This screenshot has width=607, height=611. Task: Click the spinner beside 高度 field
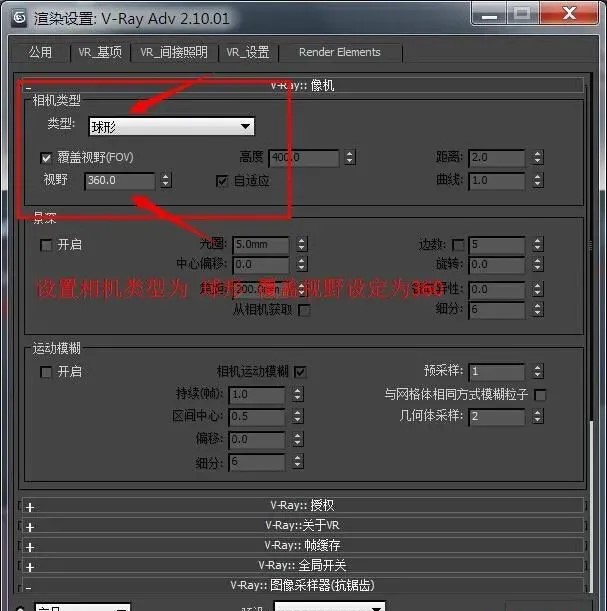349,158
